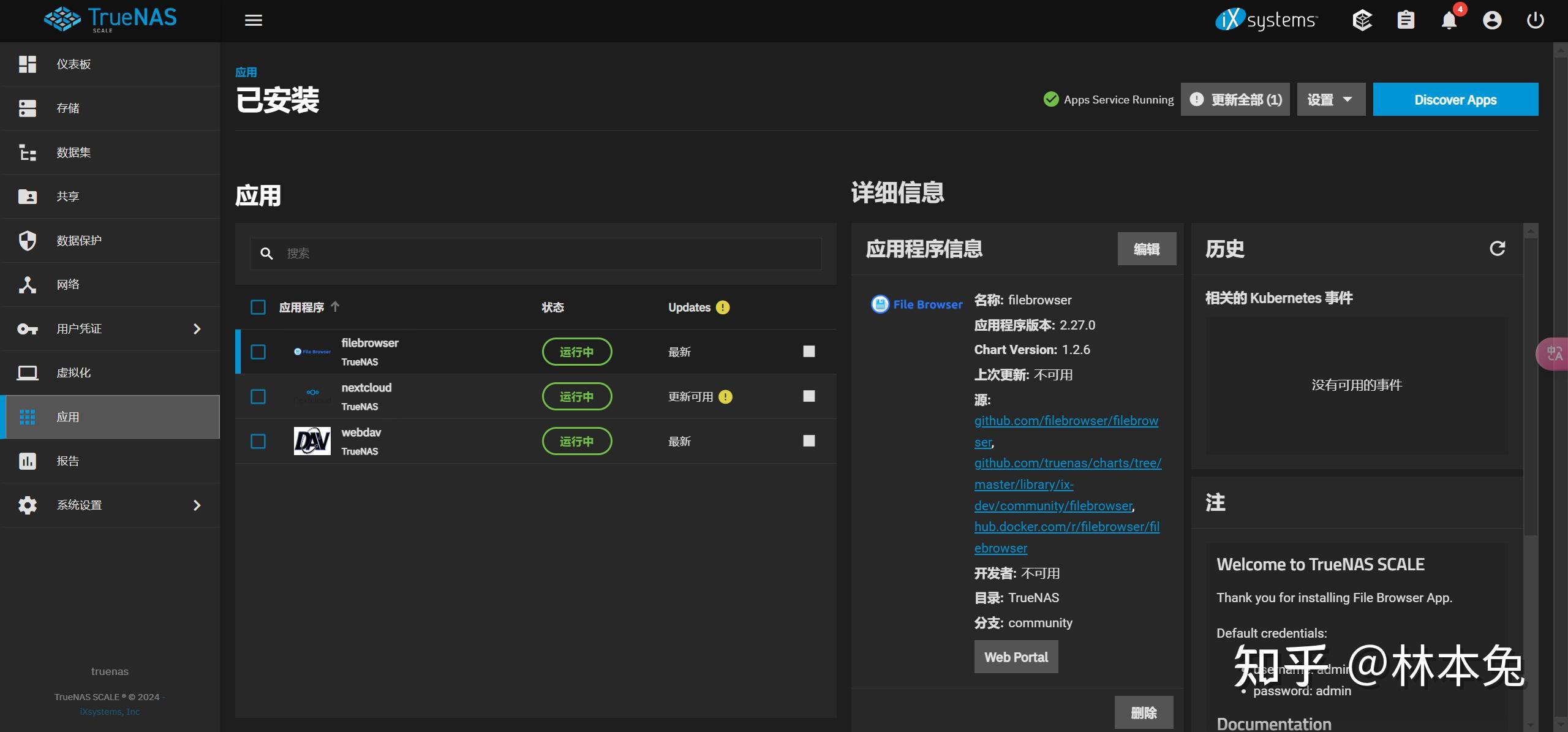Select the 网络 sidebar icon
The width and height of the screenshot is (1568, 732).
(27, 284)
